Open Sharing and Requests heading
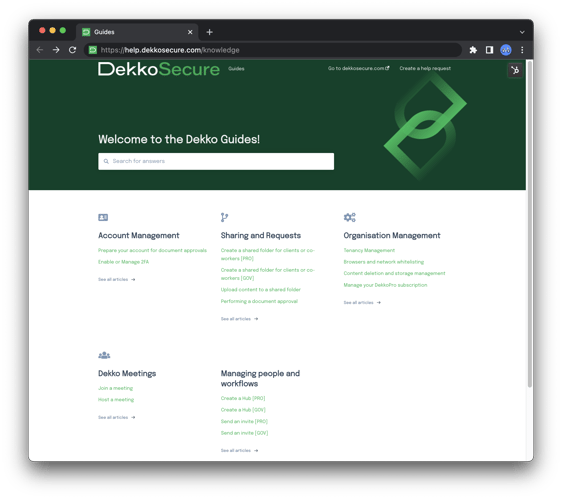 261,236
